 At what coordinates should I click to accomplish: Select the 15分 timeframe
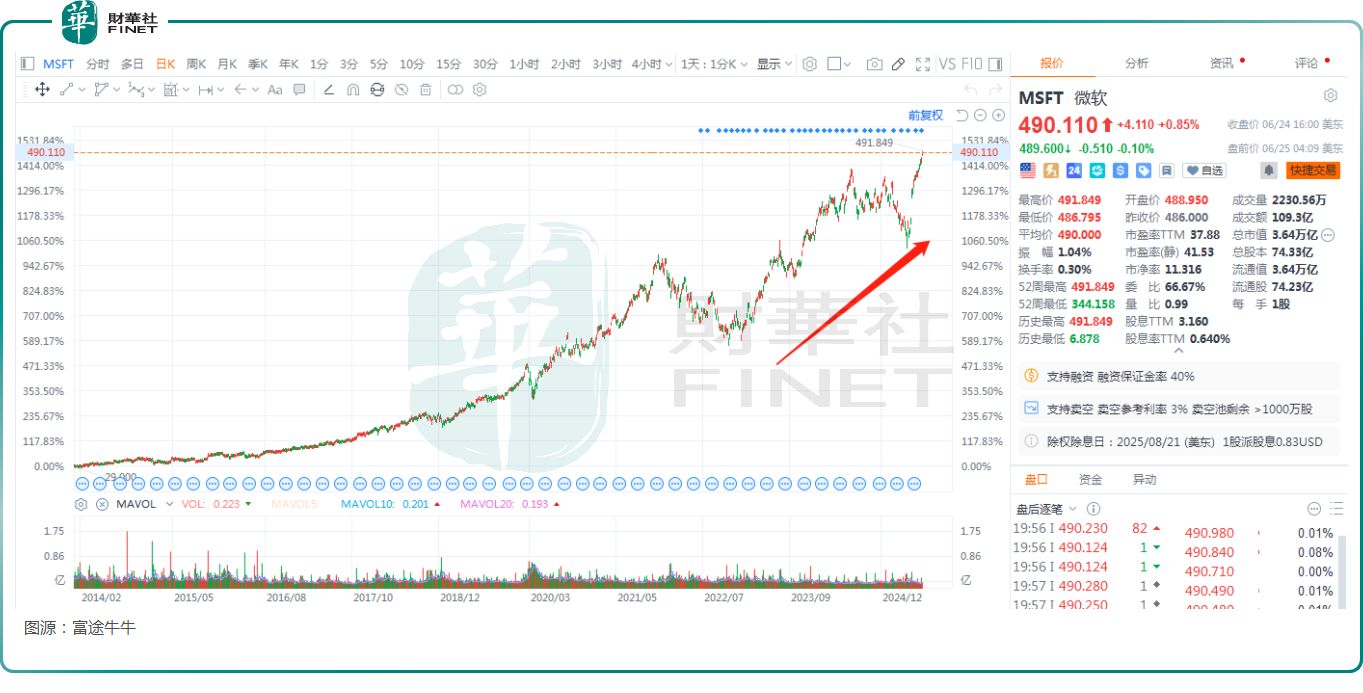448,64
